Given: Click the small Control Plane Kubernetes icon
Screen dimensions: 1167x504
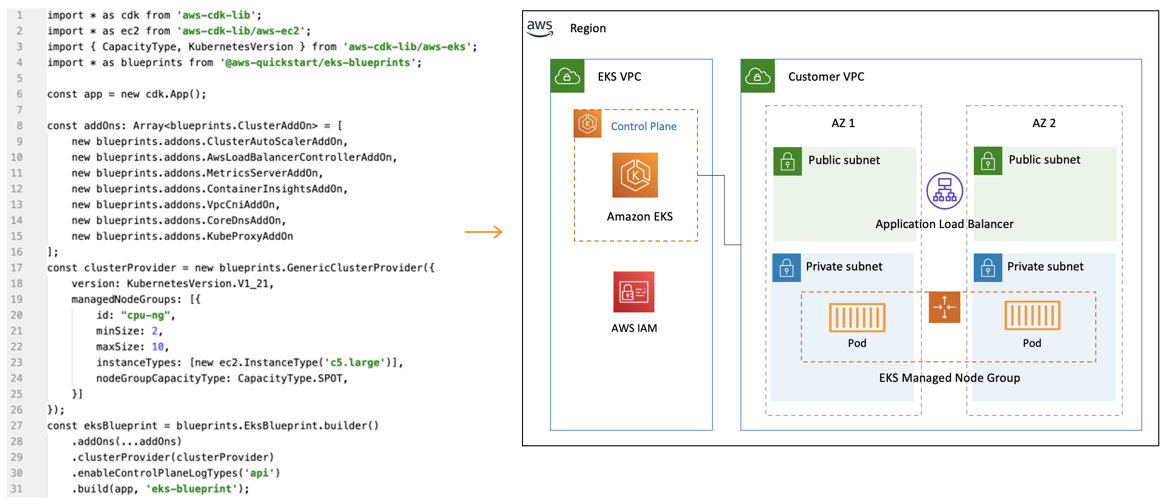Looking at the screenshot, I should (587, 124).
